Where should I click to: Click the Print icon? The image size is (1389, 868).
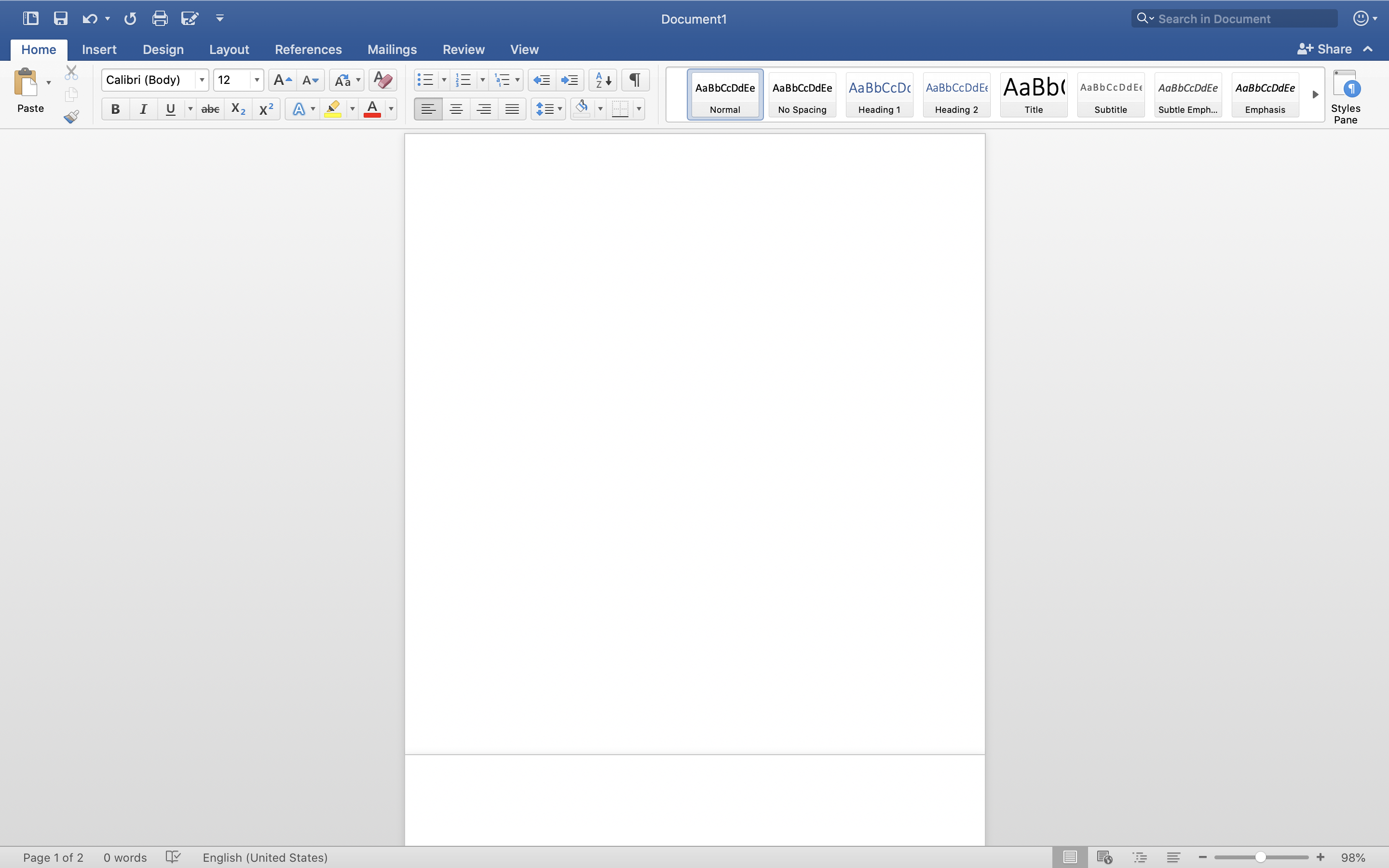point(160,18)
